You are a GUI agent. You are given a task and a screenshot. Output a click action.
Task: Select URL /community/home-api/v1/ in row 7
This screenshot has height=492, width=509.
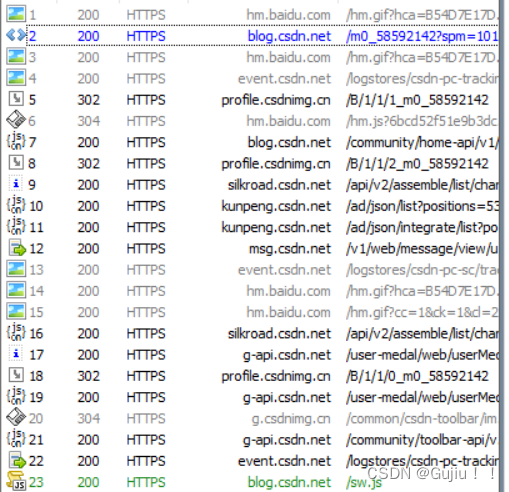[422, 142]
